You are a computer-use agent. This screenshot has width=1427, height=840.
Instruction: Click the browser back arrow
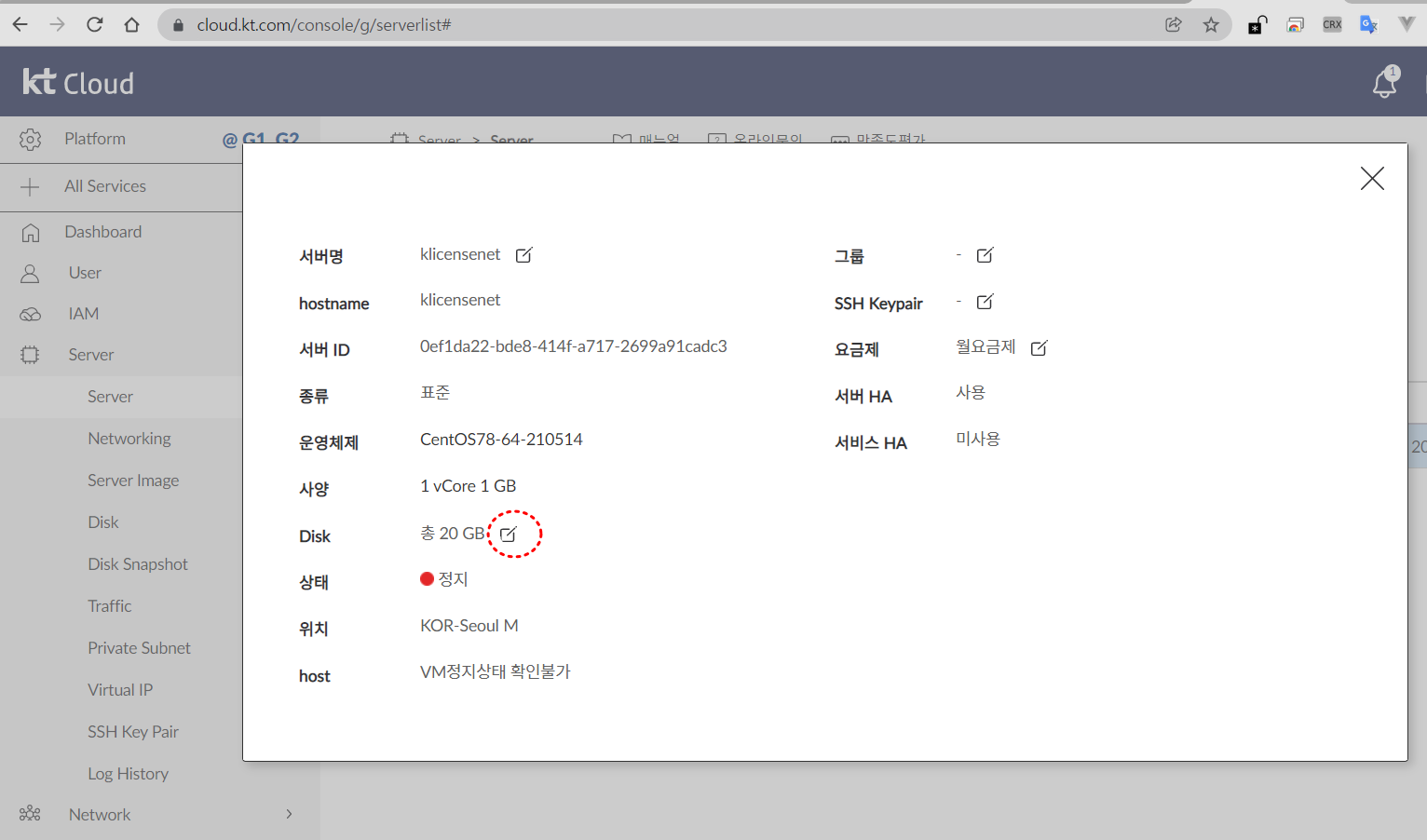pyautogui.click(x=20, y=24)
